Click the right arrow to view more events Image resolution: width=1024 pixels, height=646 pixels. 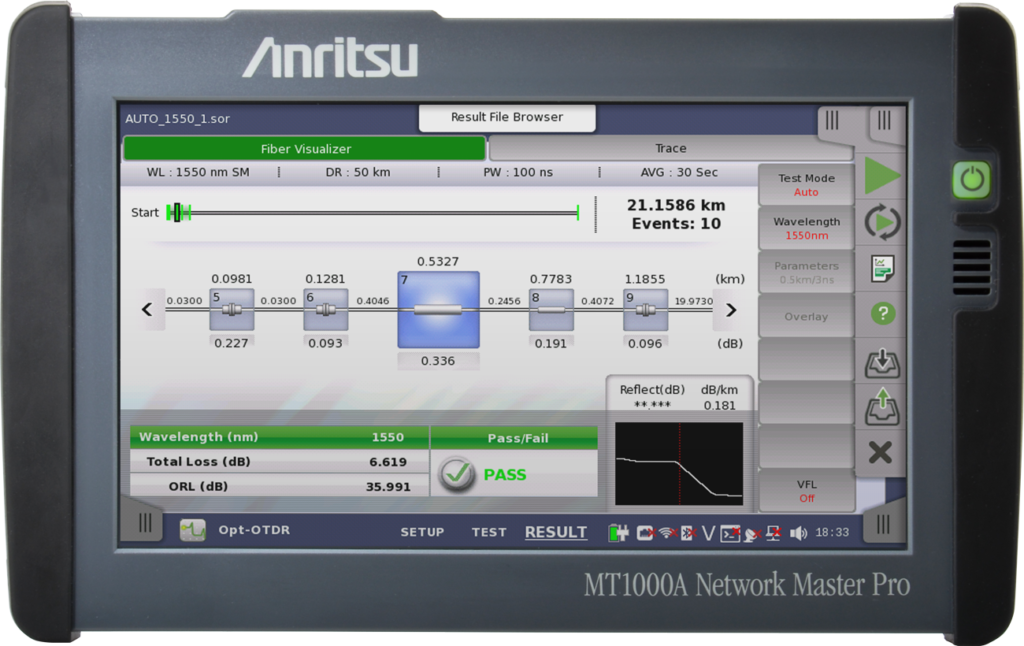coord(729,310)
